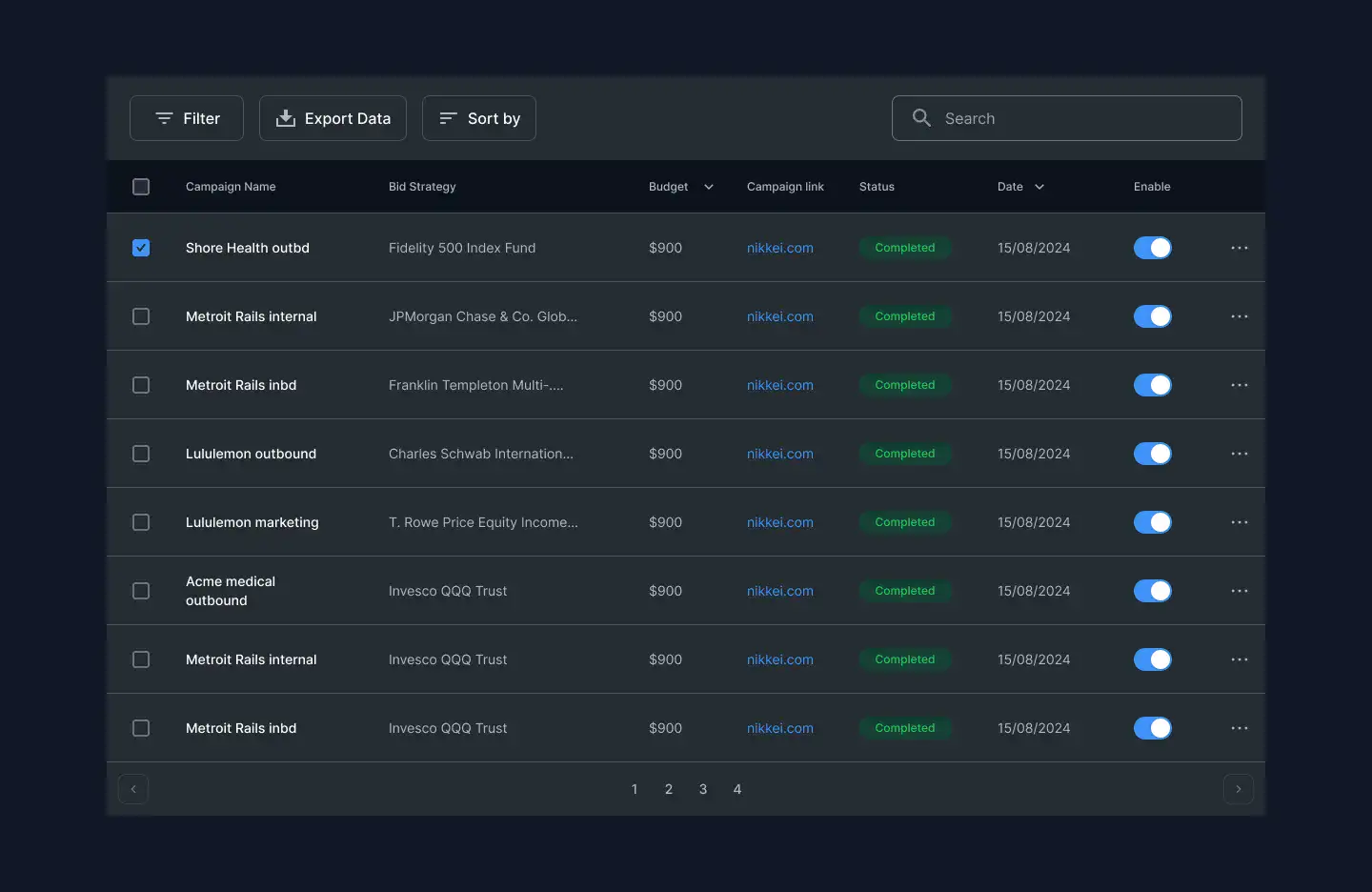Viewport: 1372px width, 892px height.
Task: Click the T. Rowe Price Equity Income... cell
Action: coord(483,522)
